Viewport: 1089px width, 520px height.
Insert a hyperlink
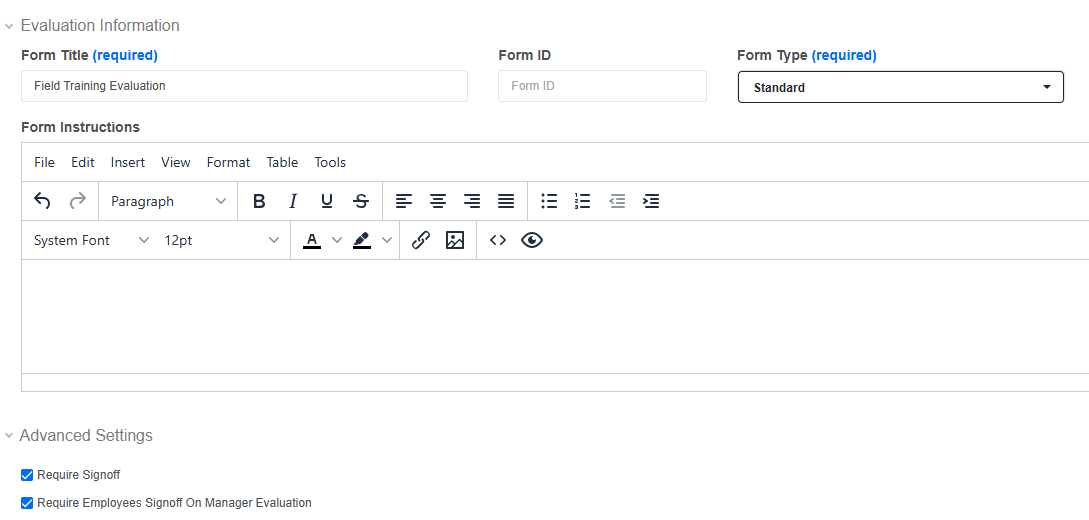[420, 240]
